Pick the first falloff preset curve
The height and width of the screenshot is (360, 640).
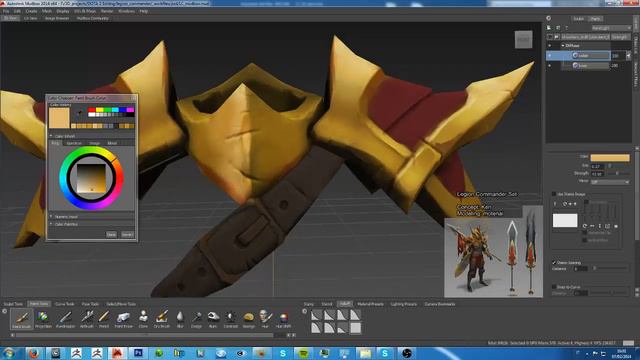click(317, 315)
